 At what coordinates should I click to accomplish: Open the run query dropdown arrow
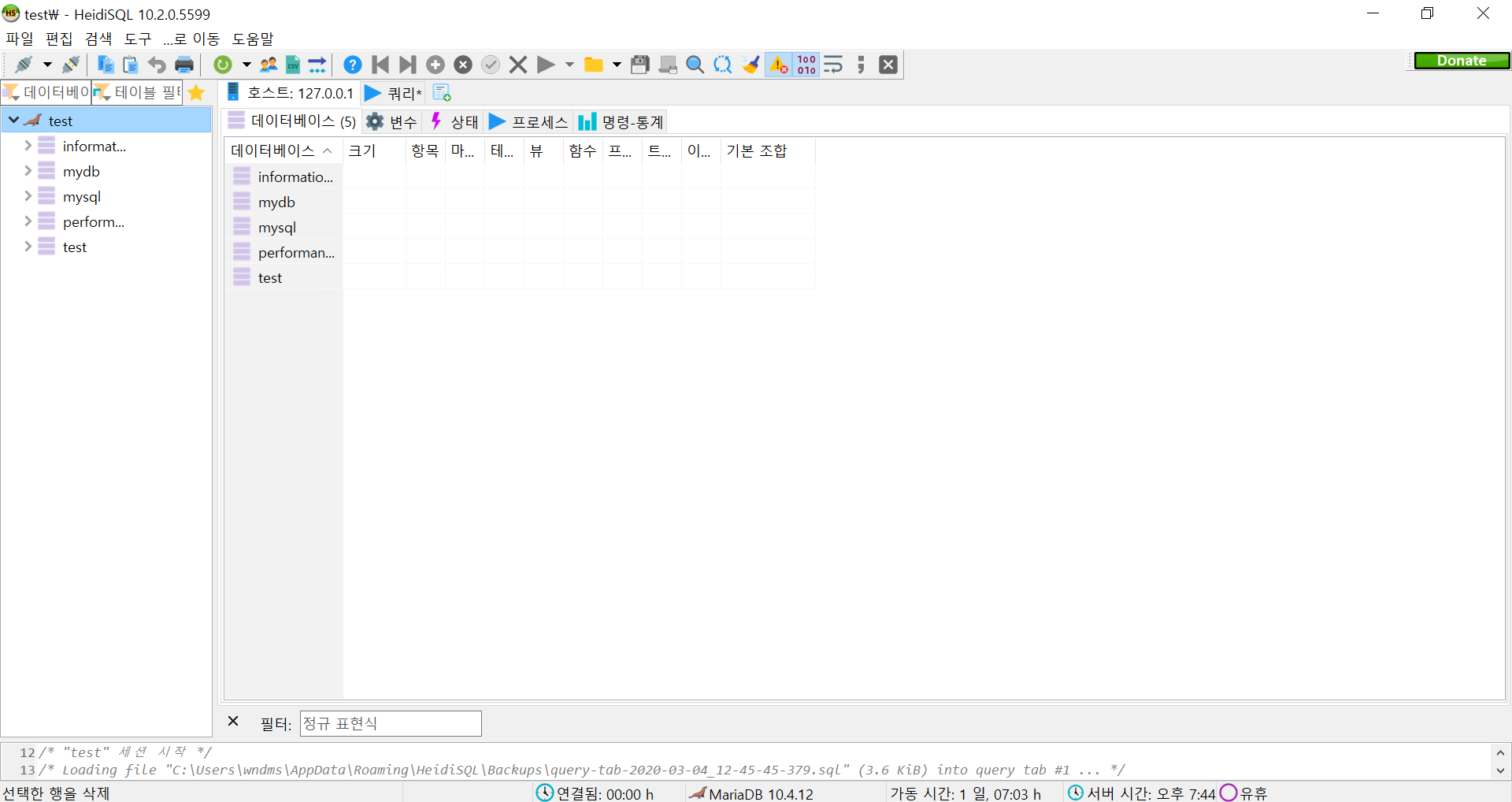[569, 65]
